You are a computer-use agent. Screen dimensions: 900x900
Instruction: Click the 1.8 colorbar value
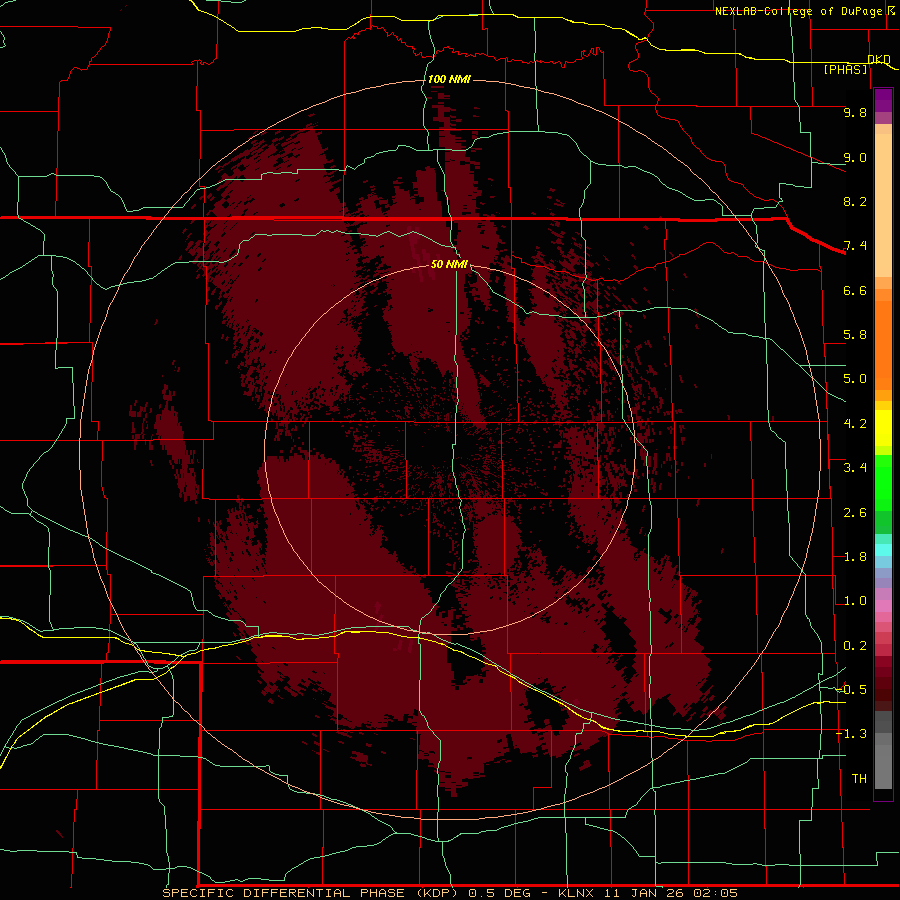[x=855, y=557]
